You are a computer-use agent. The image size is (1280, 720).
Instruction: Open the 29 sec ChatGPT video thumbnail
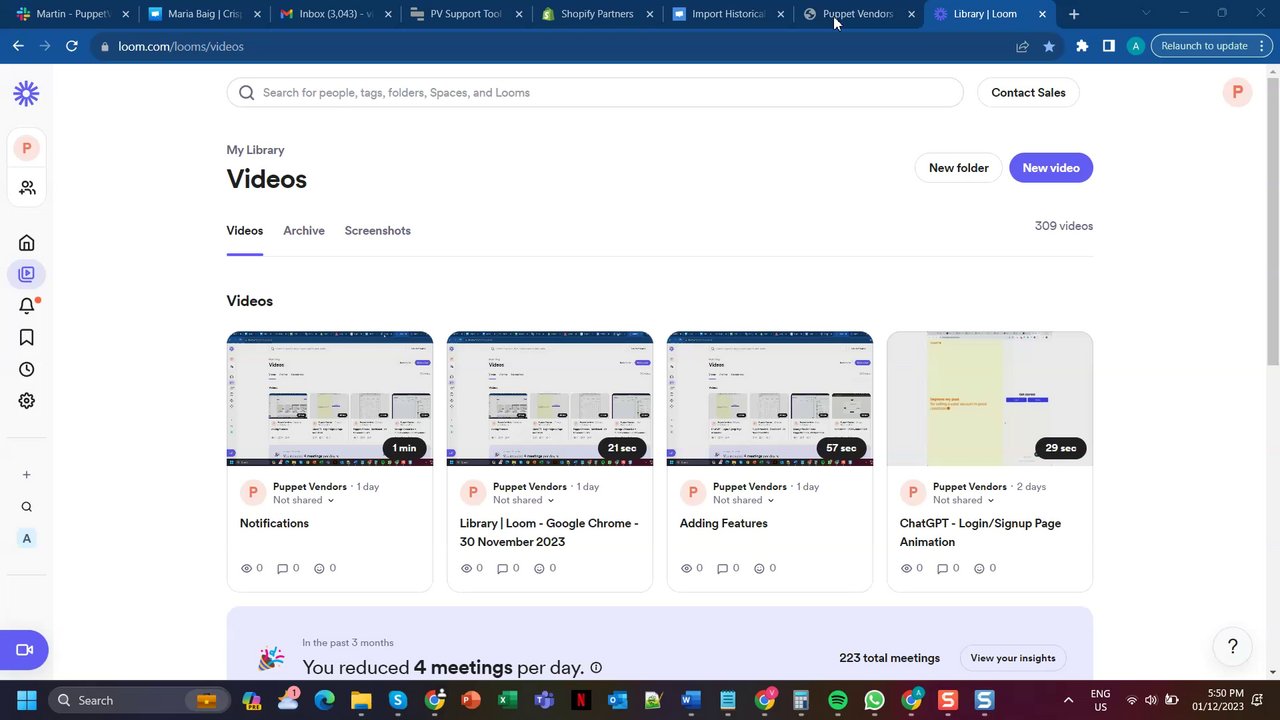[x=990, y=399]
